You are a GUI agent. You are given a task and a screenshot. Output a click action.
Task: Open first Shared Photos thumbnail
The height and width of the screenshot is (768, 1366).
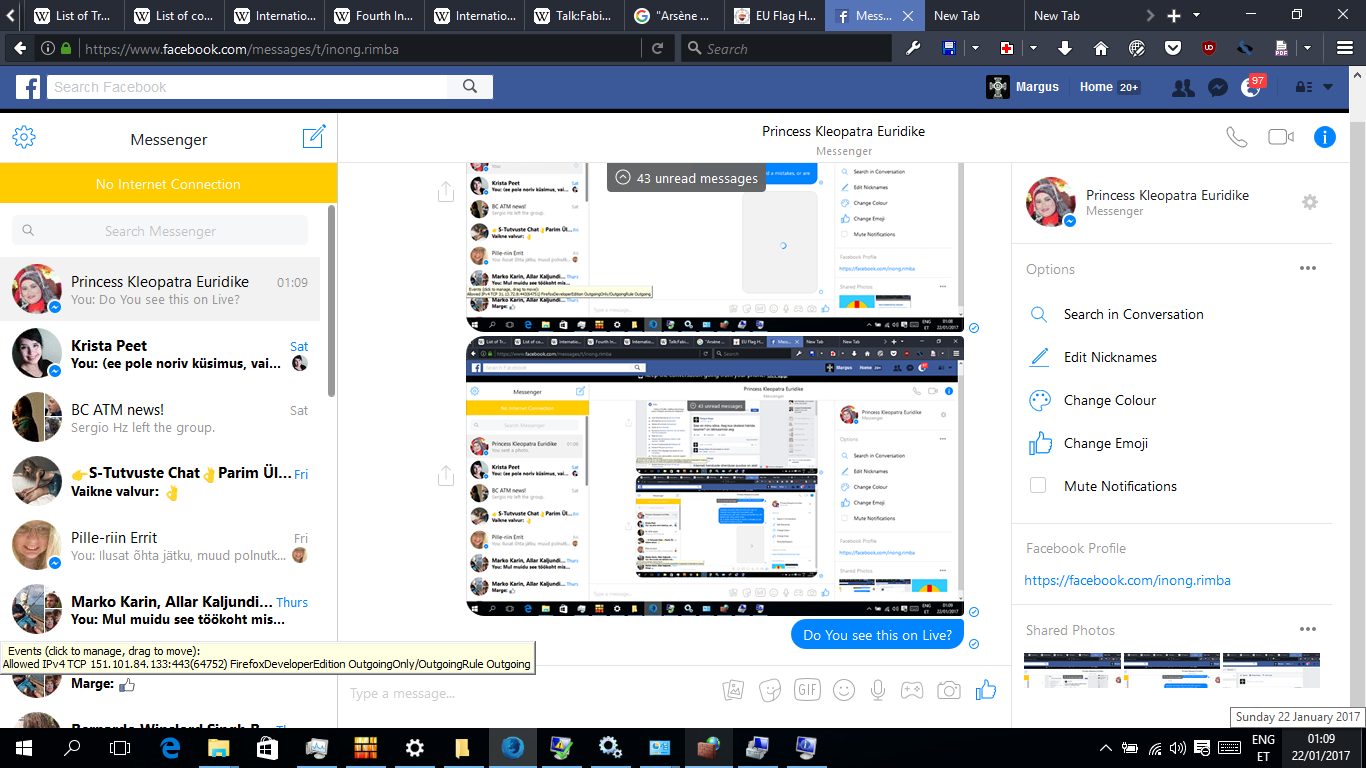coord(1072,671)
